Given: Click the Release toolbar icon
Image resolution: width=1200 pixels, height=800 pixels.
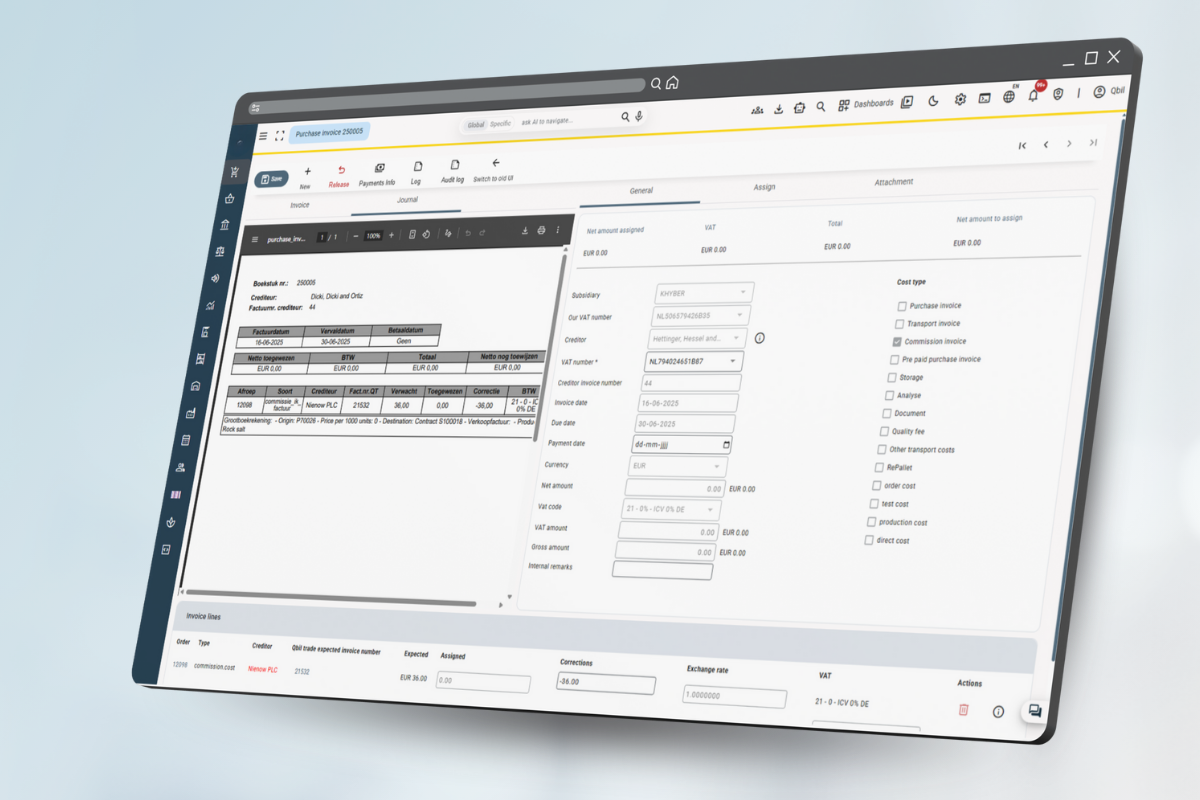Looking at the screenshot, I should [x=341, y=171].
